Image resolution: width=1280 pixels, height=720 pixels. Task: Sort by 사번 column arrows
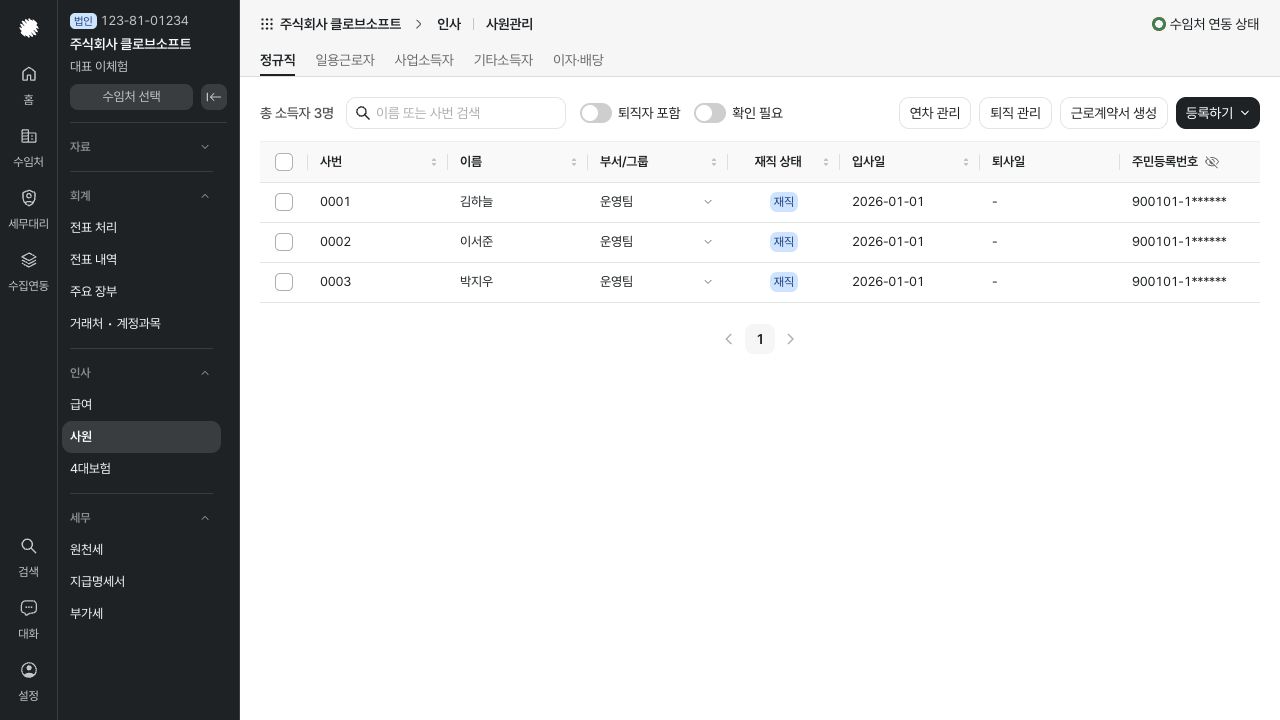click(434, 162)
